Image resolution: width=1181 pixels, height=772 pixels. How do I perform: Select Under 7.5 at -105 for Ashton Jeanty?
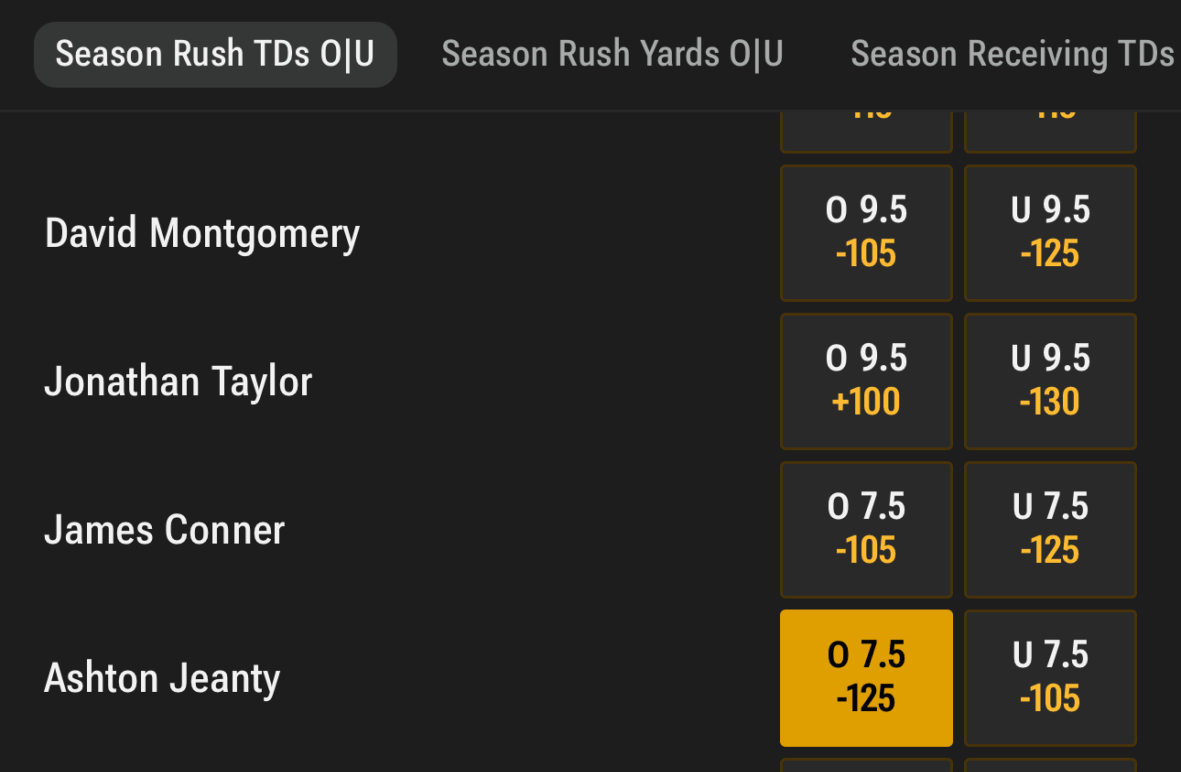click(1050, 677)
